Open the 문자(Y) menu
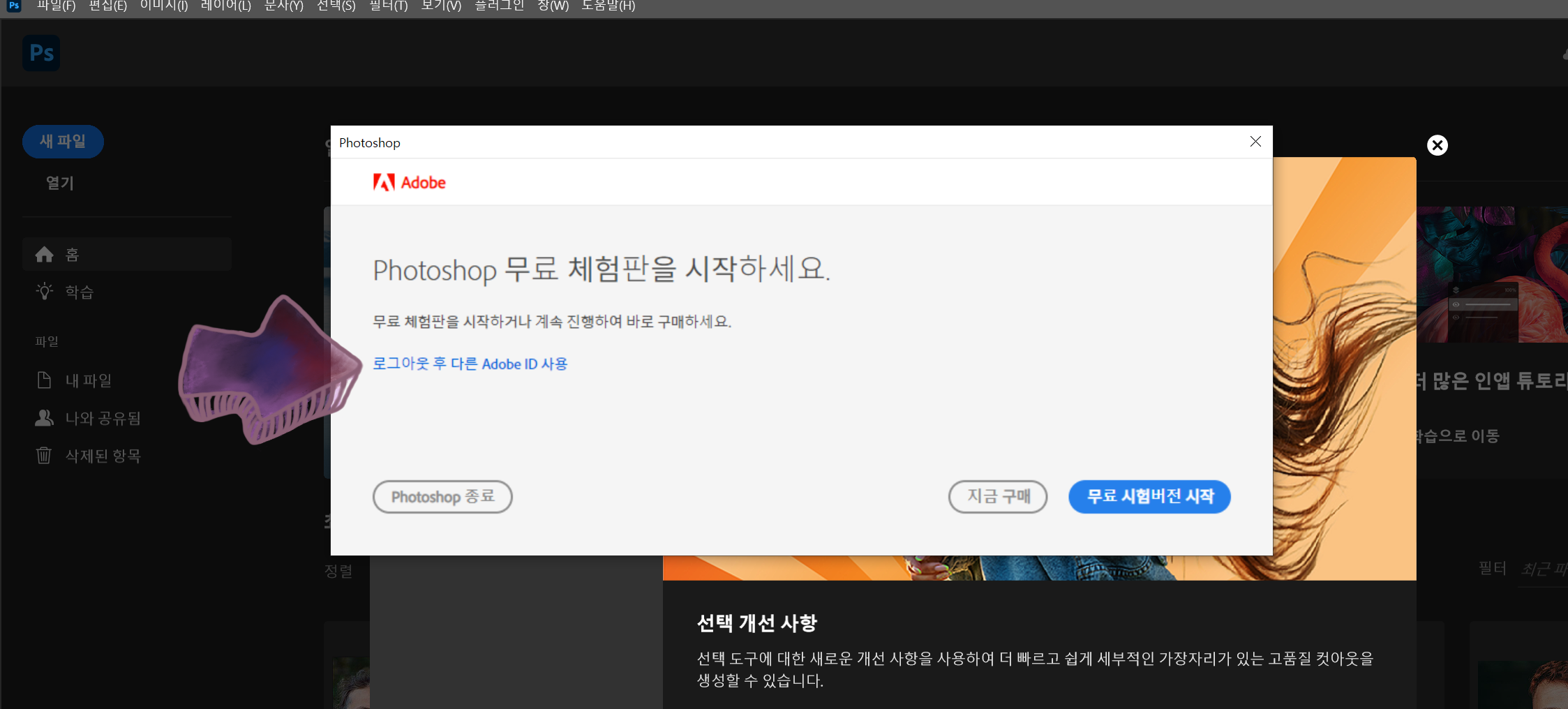Screen dimensions: 1568x709 [x=284, y=6]
